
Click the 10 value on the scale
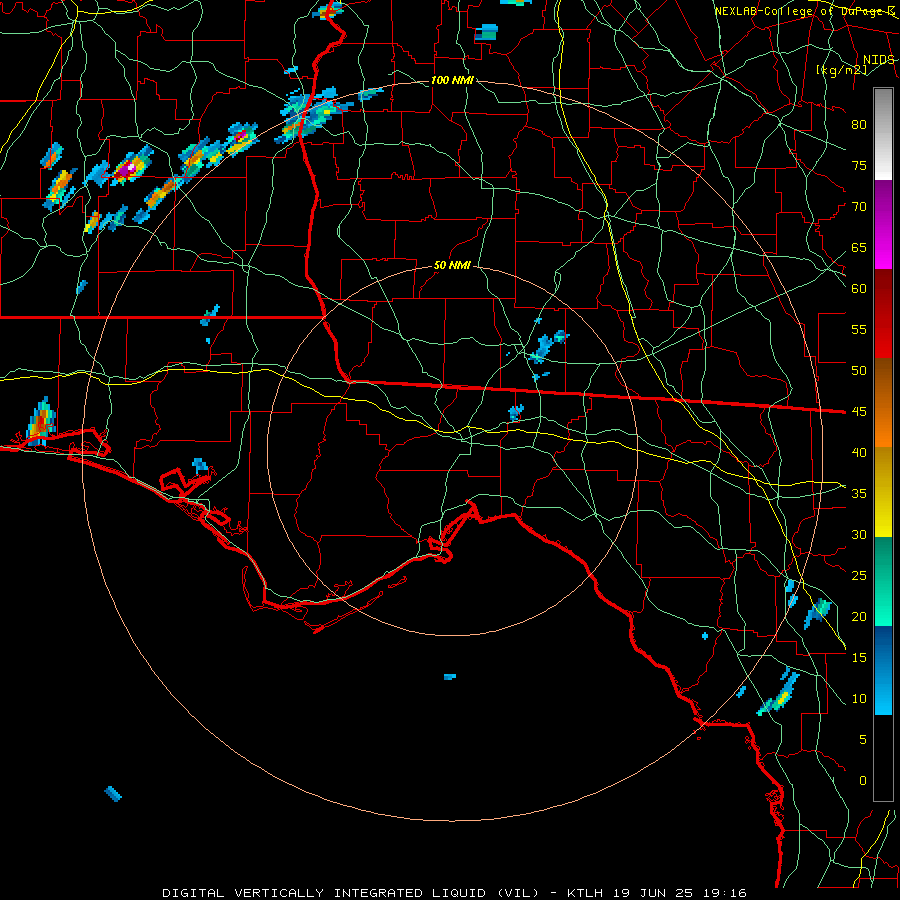859,699
